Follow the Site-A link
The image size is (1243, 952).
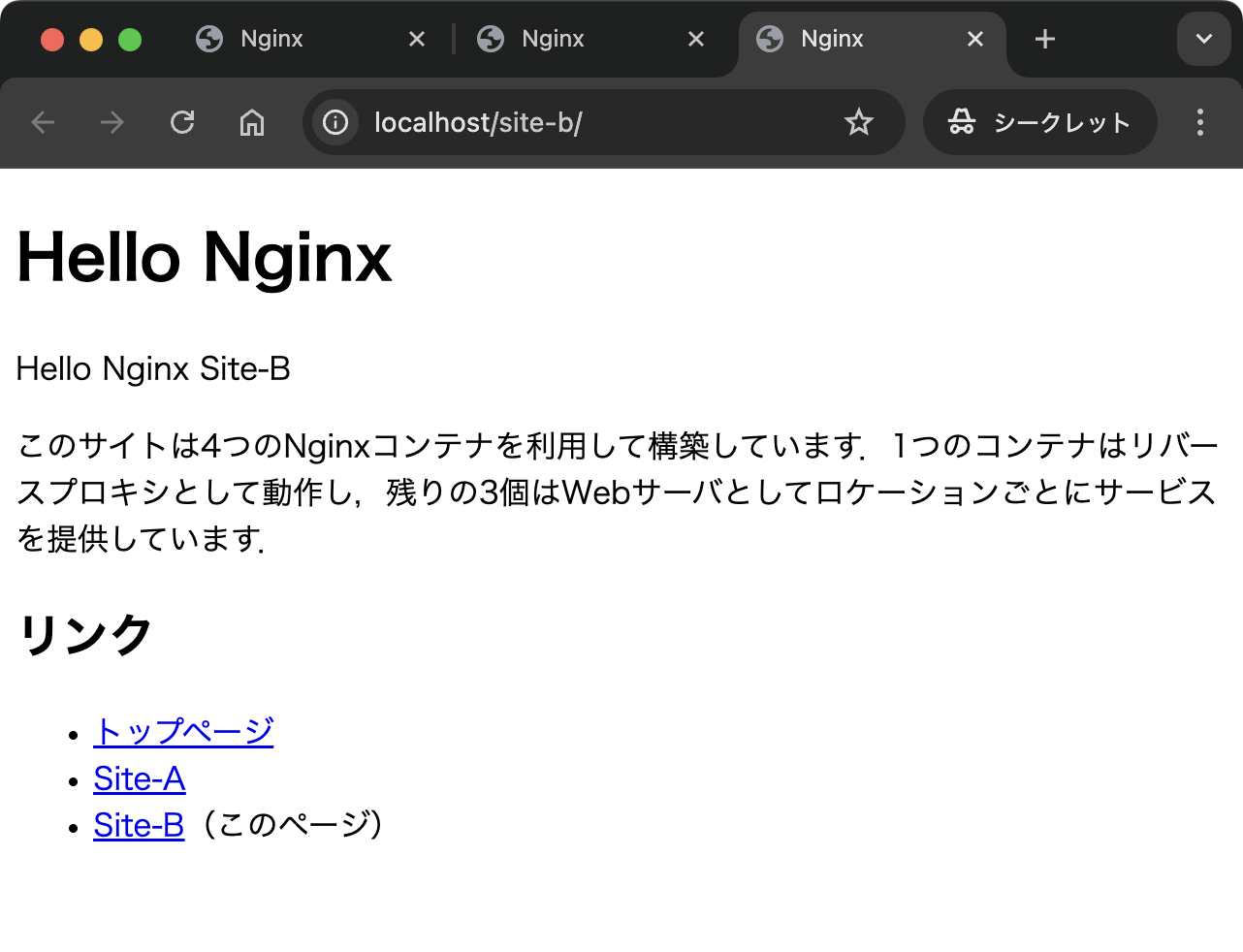139,778
